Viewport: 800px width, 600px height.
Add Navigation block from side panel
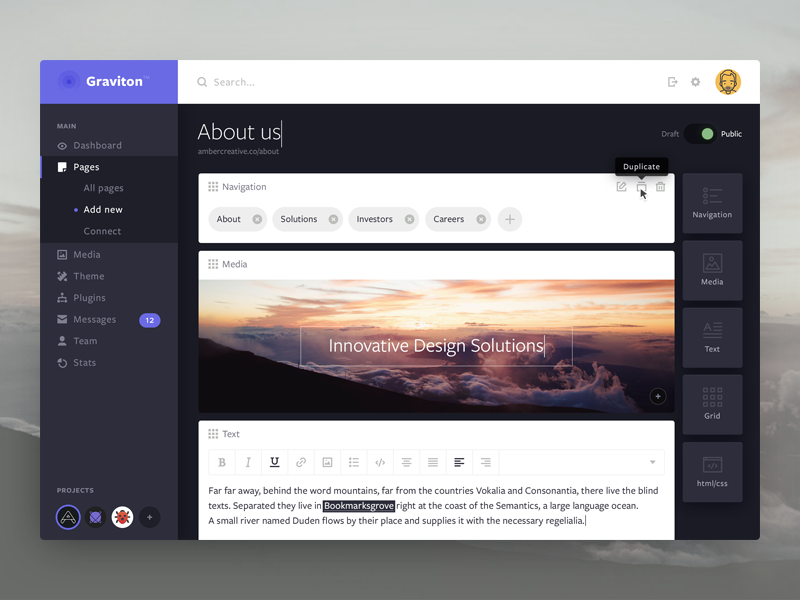712,203
